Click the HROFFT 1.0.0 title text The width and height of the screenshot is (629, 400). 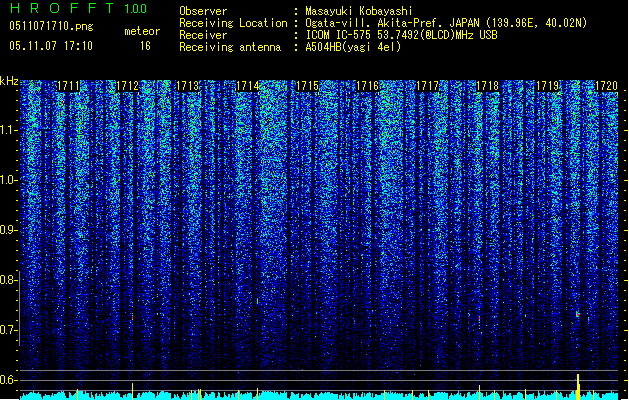[79, 8]
